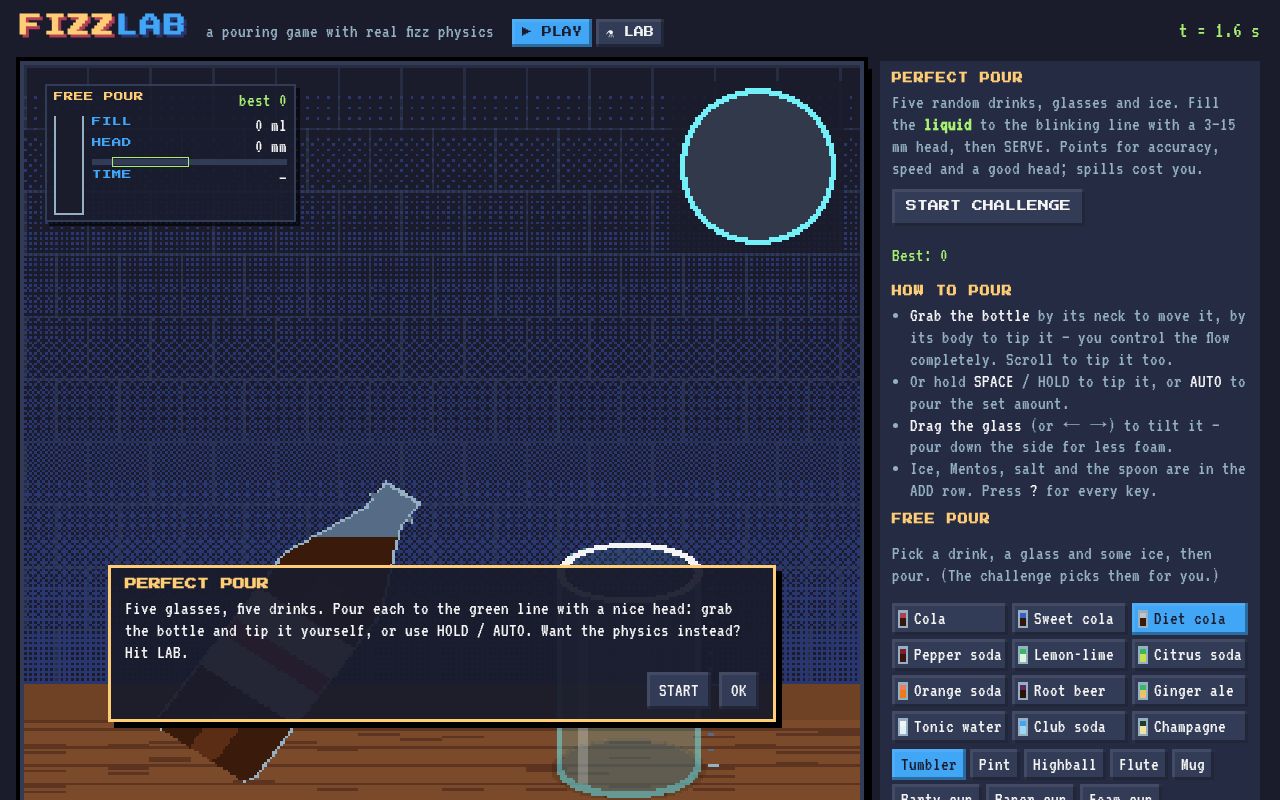
Task: Grab the soda bottle by its neck
Action: click(391, 510)
